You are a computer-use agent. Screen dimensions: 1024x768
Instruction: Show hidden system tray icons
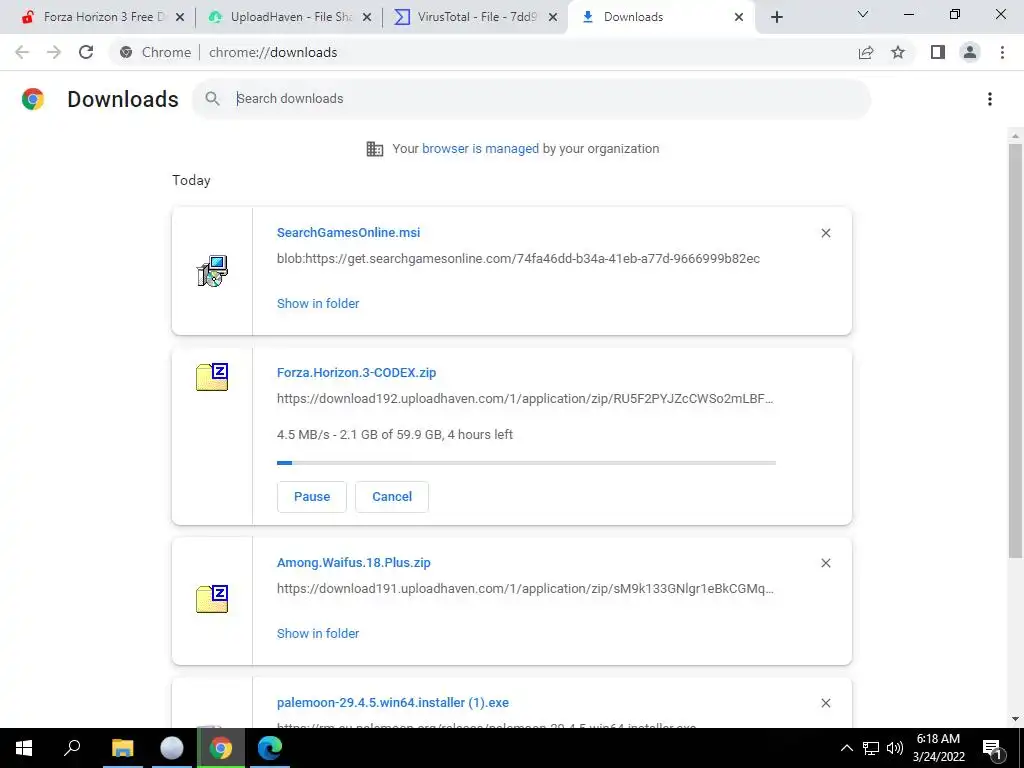[846, 748]
